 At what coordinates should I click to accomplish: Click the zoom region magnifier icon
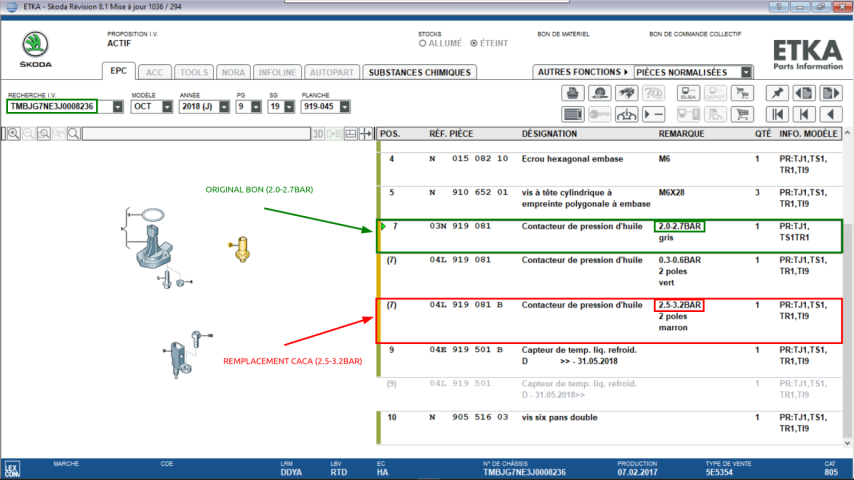(x=44, y=133)
